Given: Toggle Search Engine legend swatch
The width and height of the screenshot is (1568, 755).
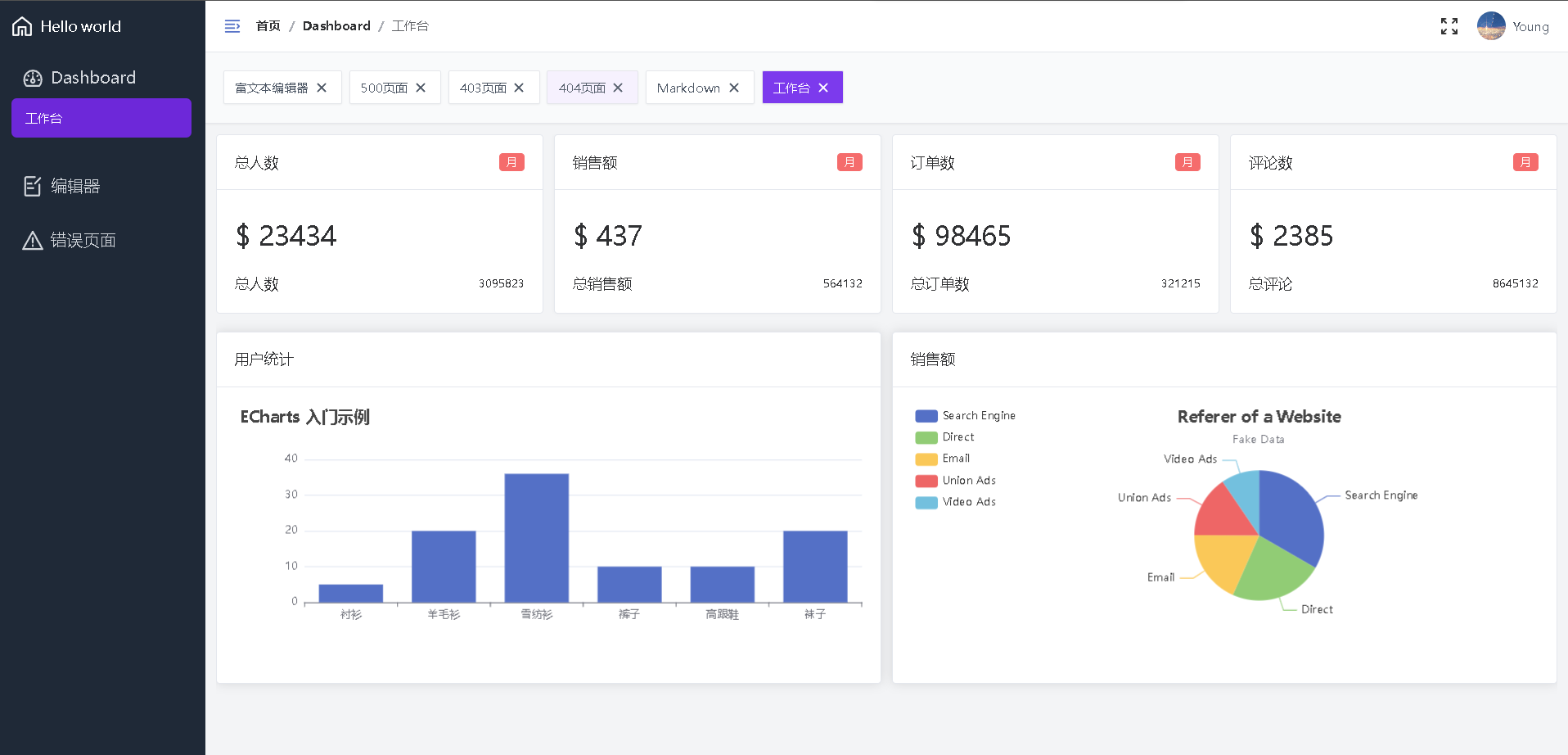Looking at the screenshot, I should [x=926, y=416].
